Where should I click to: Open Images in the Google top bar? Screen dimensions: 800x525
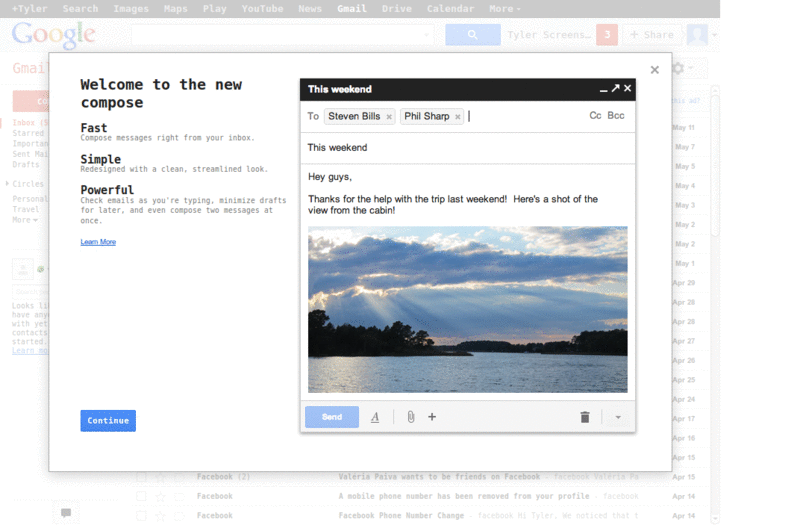click(131, 9)
